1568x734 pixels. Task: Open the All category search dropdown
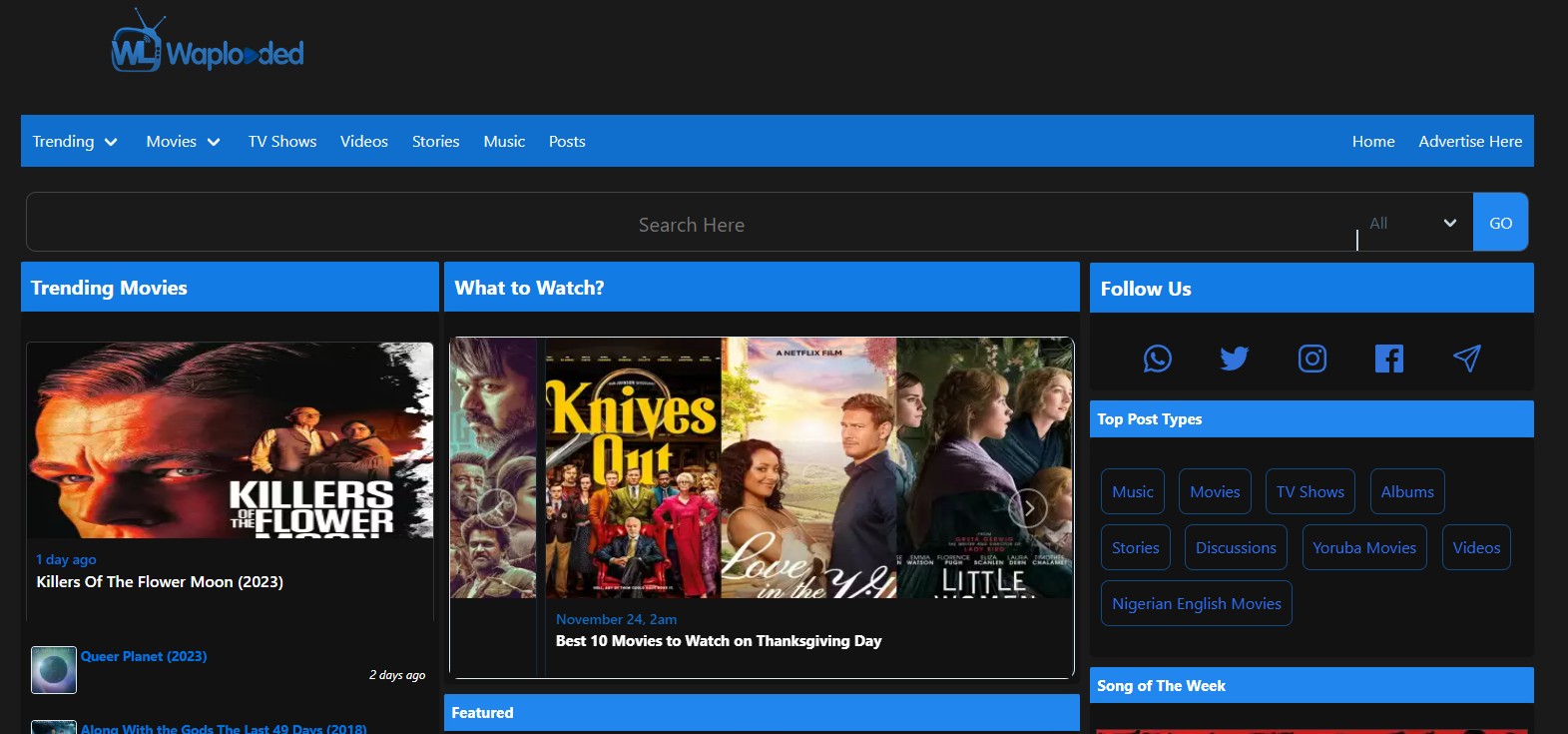point(1413,223)
